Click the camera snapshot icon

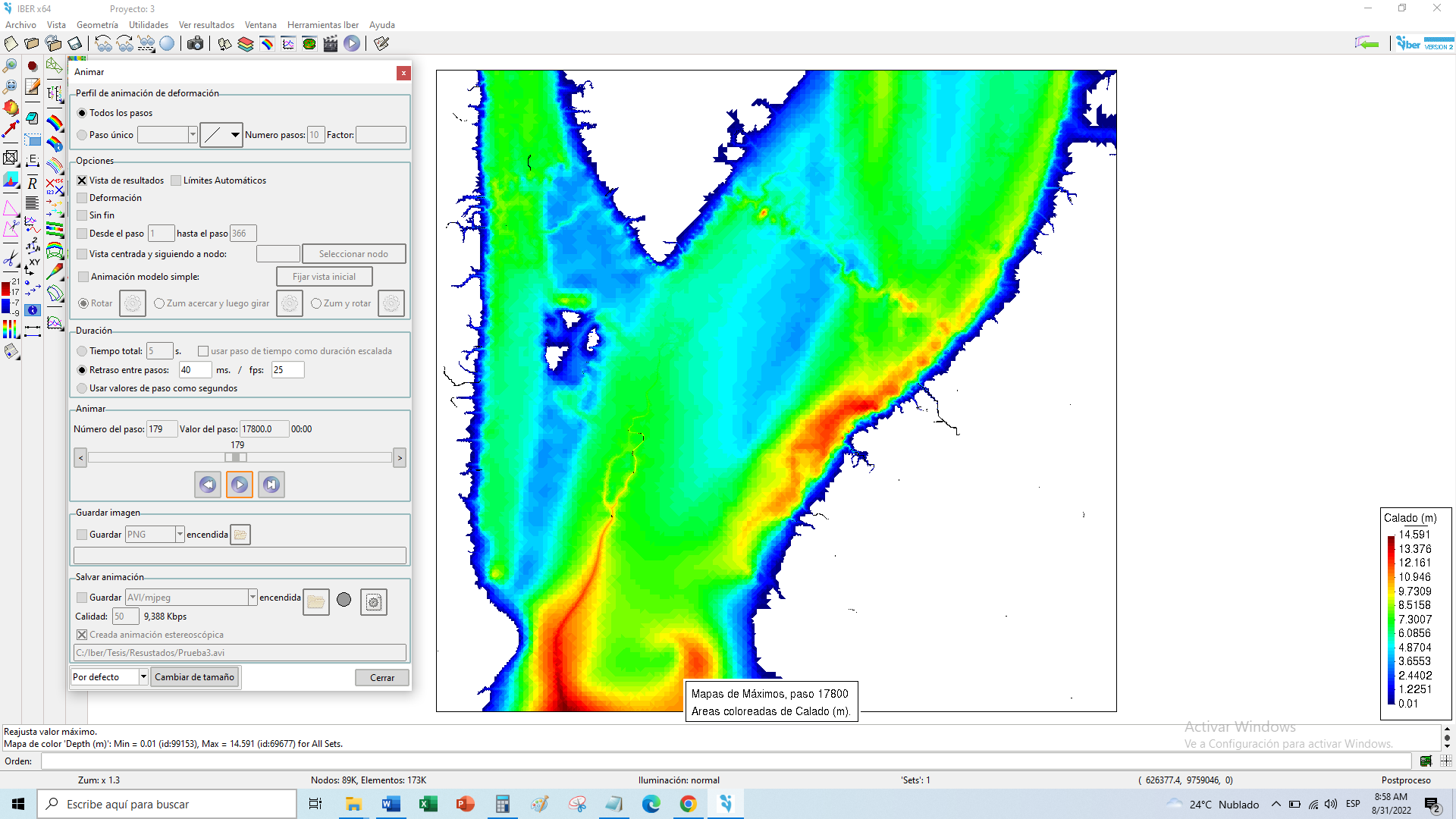pyautogui.click(x=195, y=44)
